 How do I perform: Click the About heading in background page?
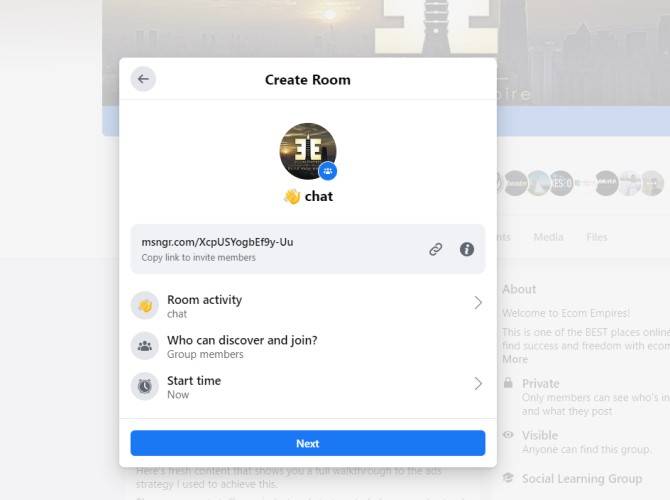[519, 289]
